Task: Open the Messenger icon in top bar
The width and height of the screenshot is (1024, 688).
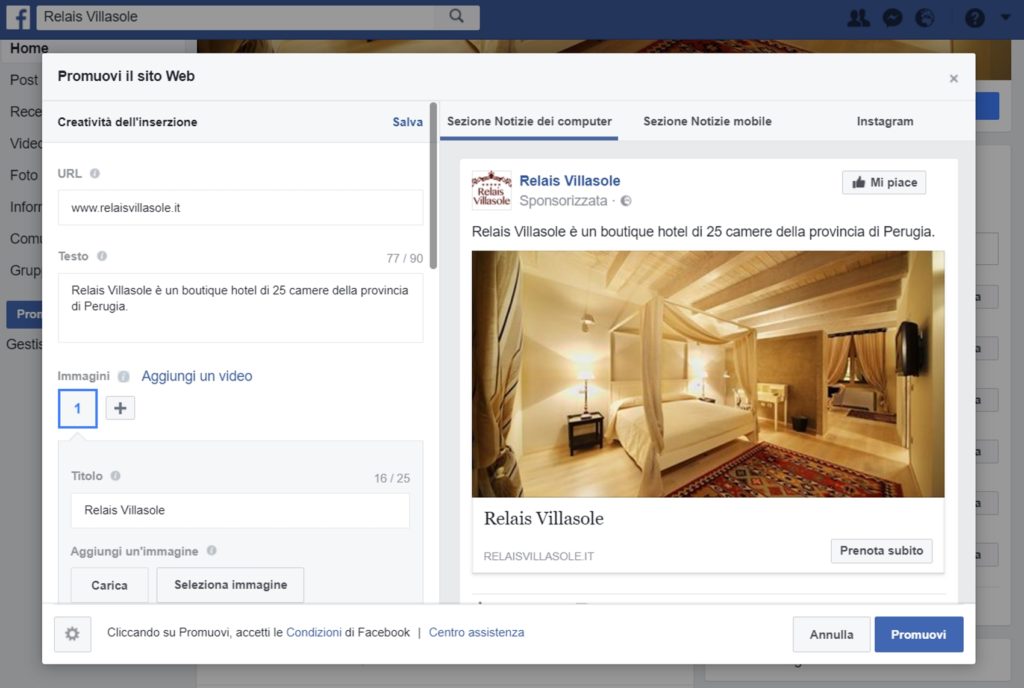Action: [x=893, y=17]
